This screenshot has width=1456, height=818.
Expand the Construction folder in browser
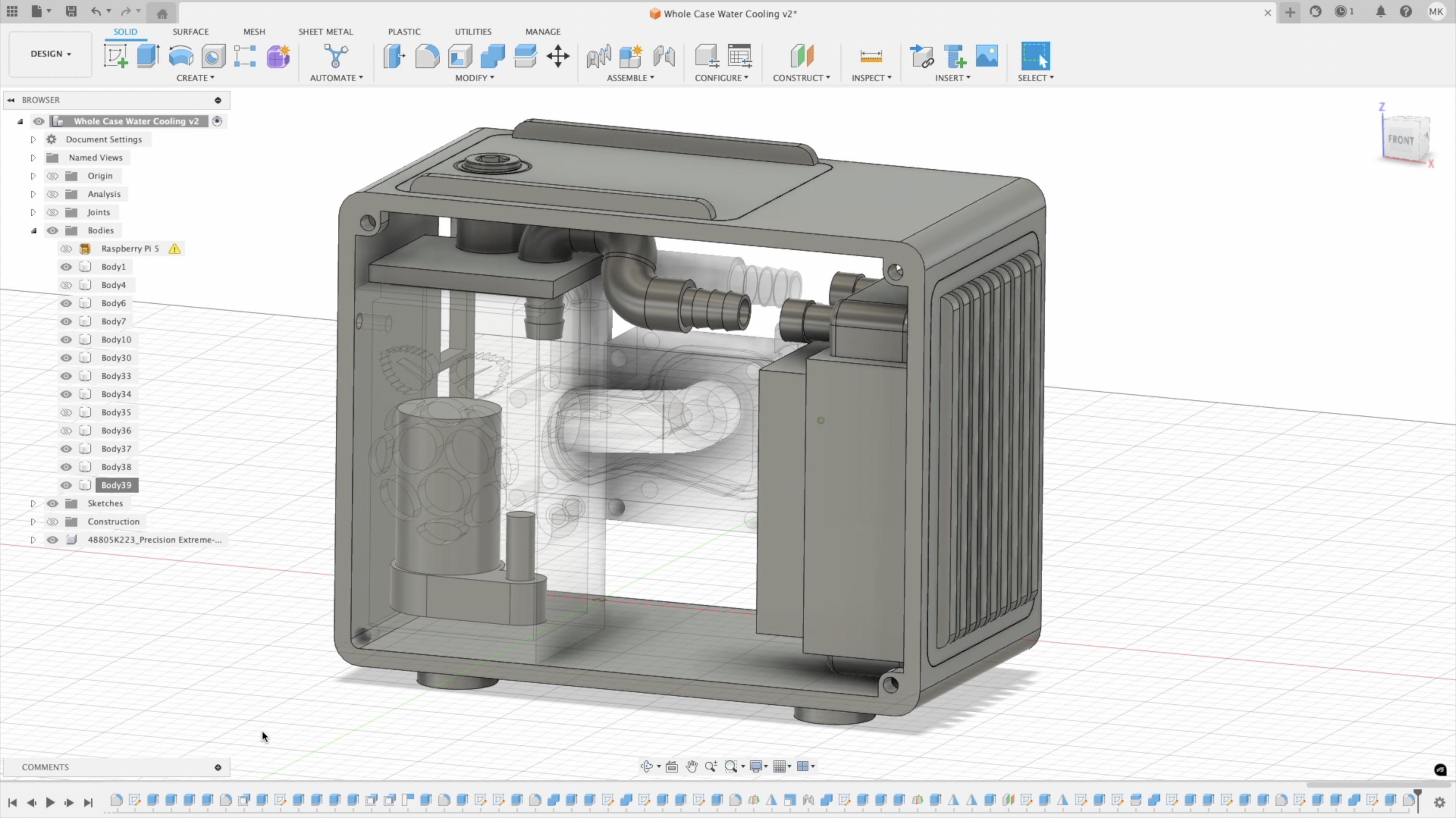pos(33,521)
